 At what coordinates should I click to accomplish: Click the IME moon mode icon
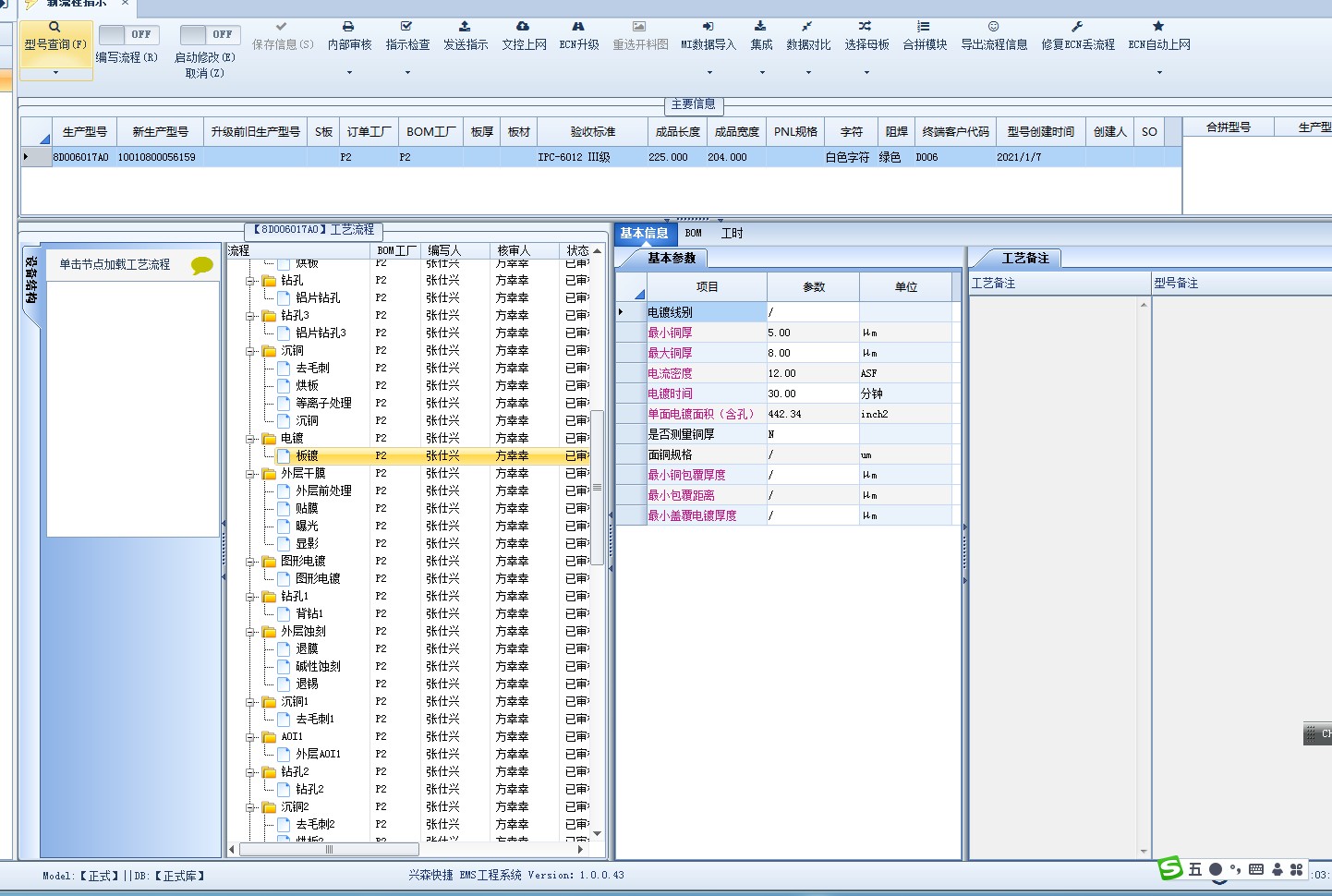[x=1216, y=869]
